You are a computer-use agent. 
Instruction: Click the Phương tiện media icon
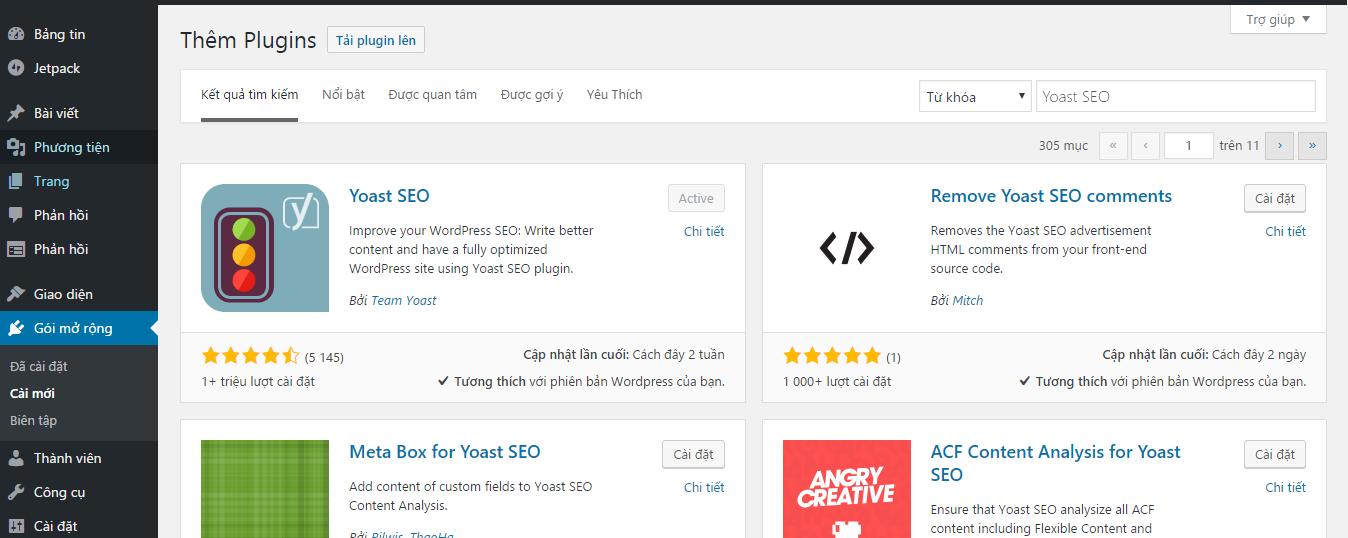(16, 147)
